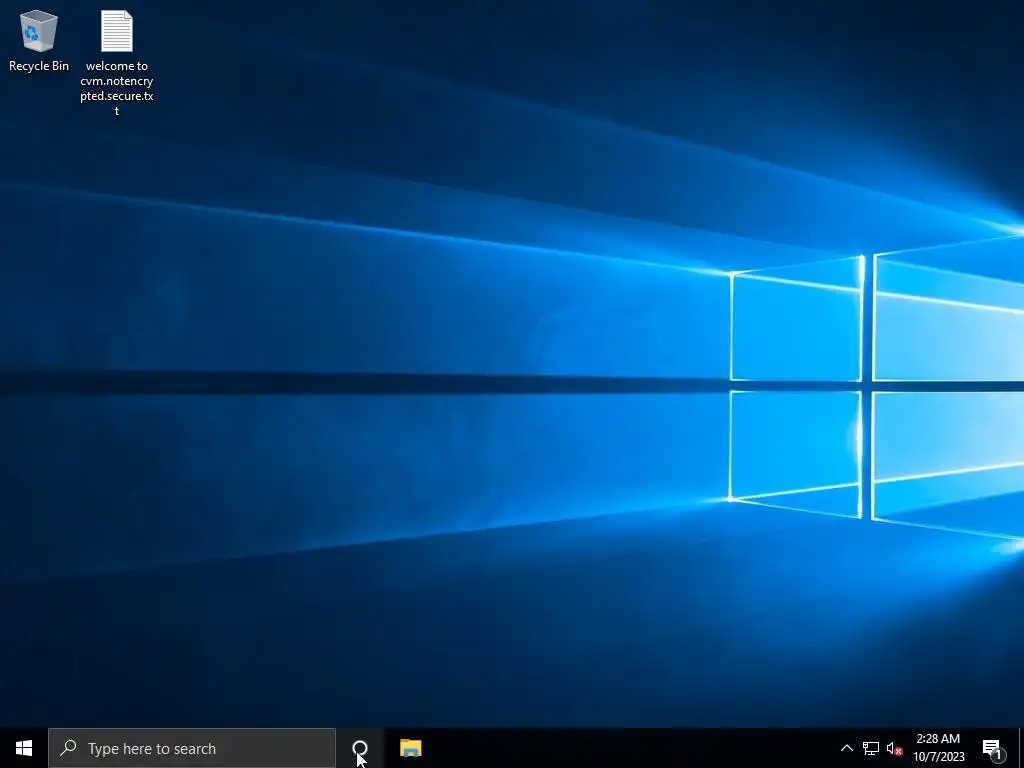Open the muted volume speaker icon
Viewport: 1024px width, 768px height.
click(895, 748)
